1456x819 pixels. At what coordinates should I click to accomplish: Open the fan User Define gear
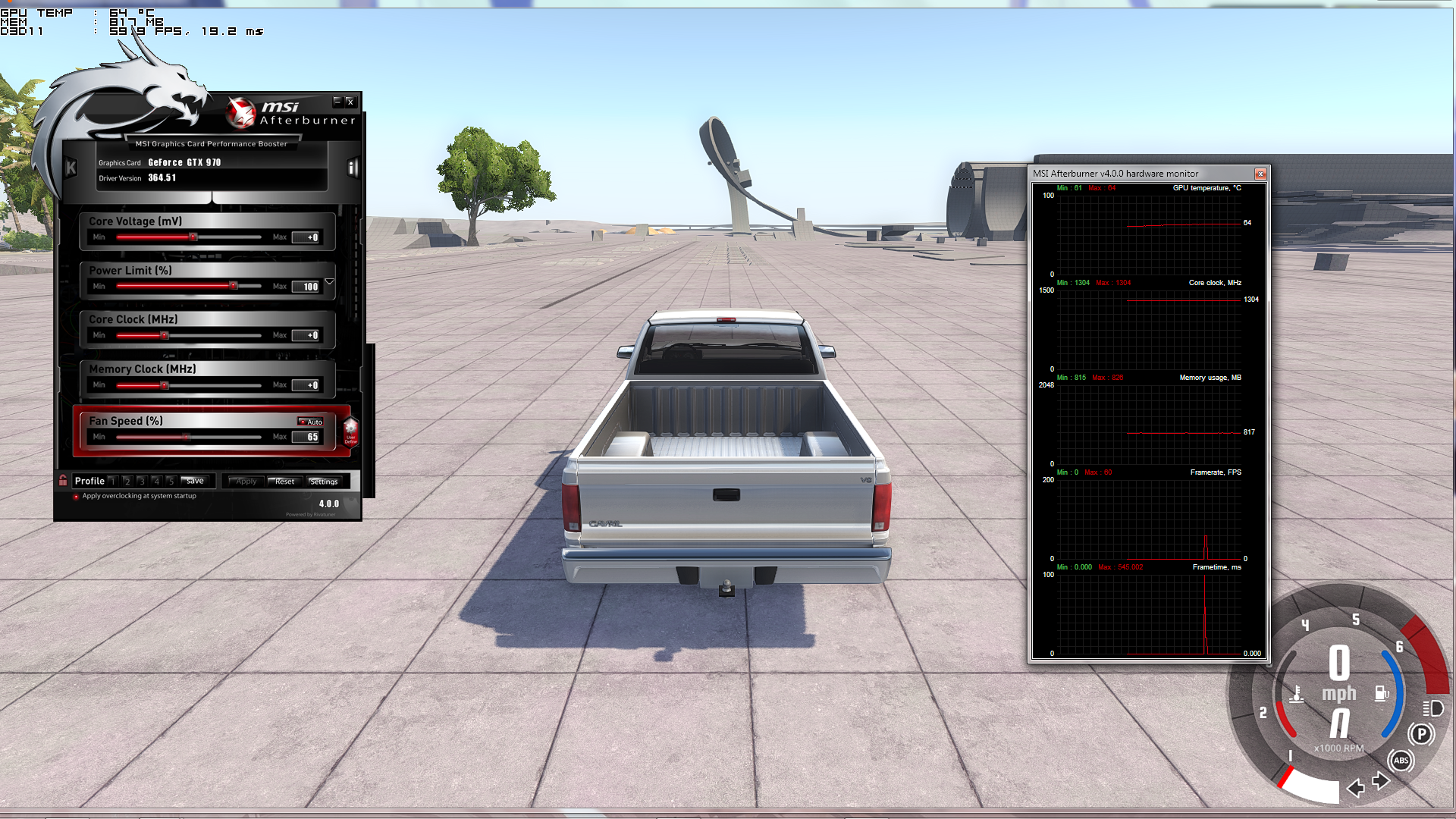pyautogui.click(x=350, y=432)
